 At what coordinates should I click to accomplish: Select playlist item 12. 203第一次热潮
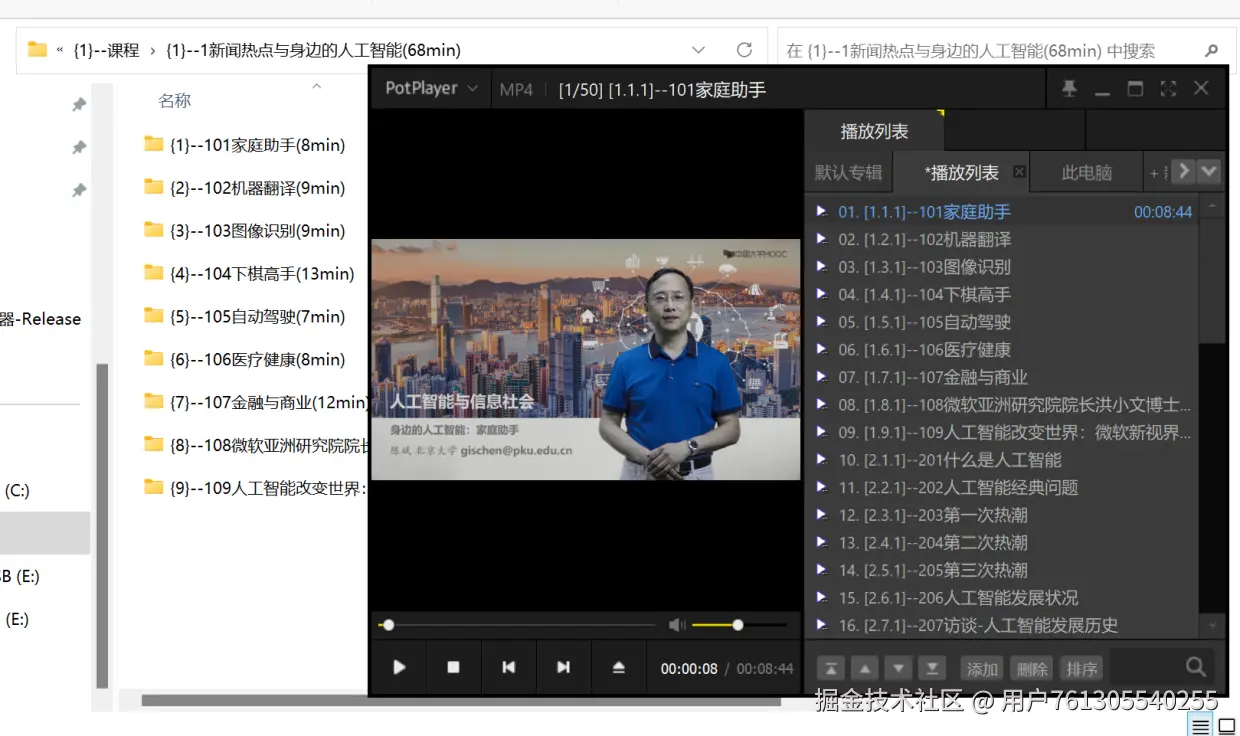[x=1003, y=515]
